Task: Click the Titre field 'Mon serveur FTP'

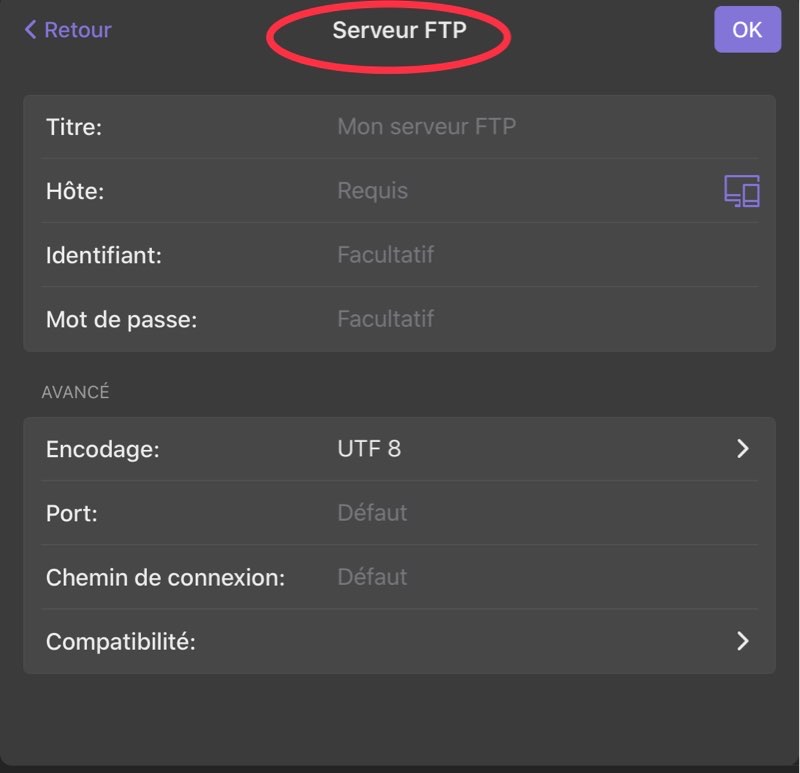Action: pyautogui.click(x=427, y=127)
